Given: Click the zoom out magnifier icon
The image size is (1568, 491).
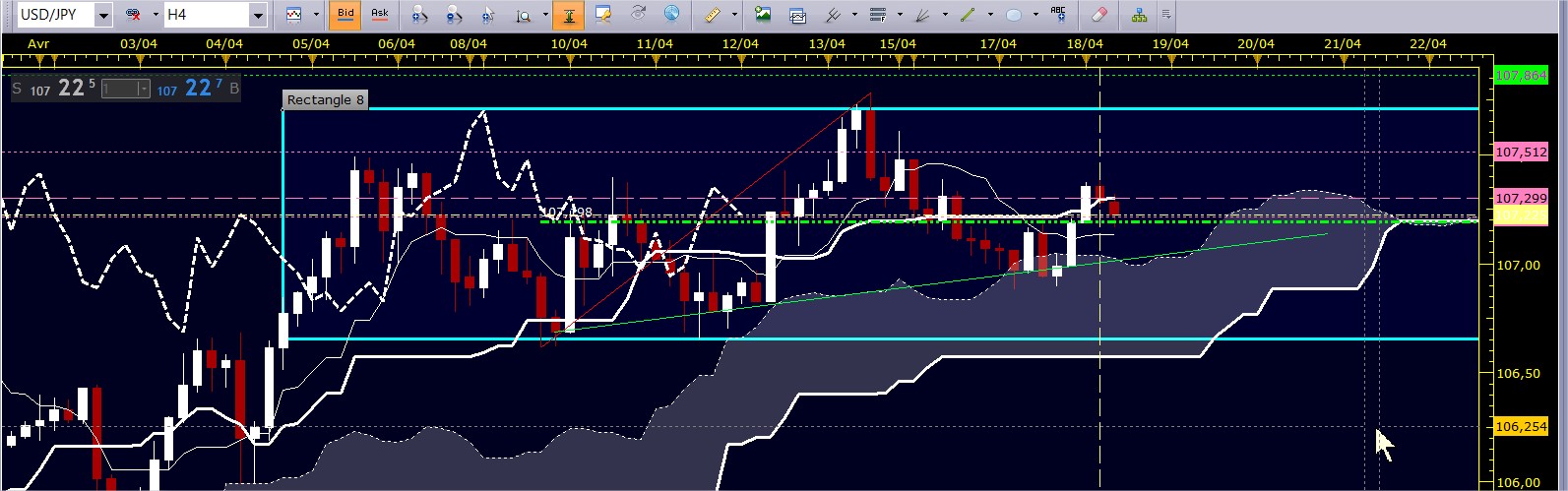Looking at the screenshot, I should tap(454, 15).
